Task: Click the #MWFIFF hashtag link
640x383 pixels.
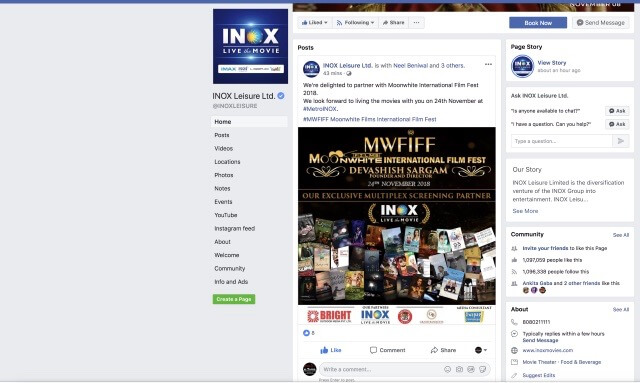Action: pos(316,119)
